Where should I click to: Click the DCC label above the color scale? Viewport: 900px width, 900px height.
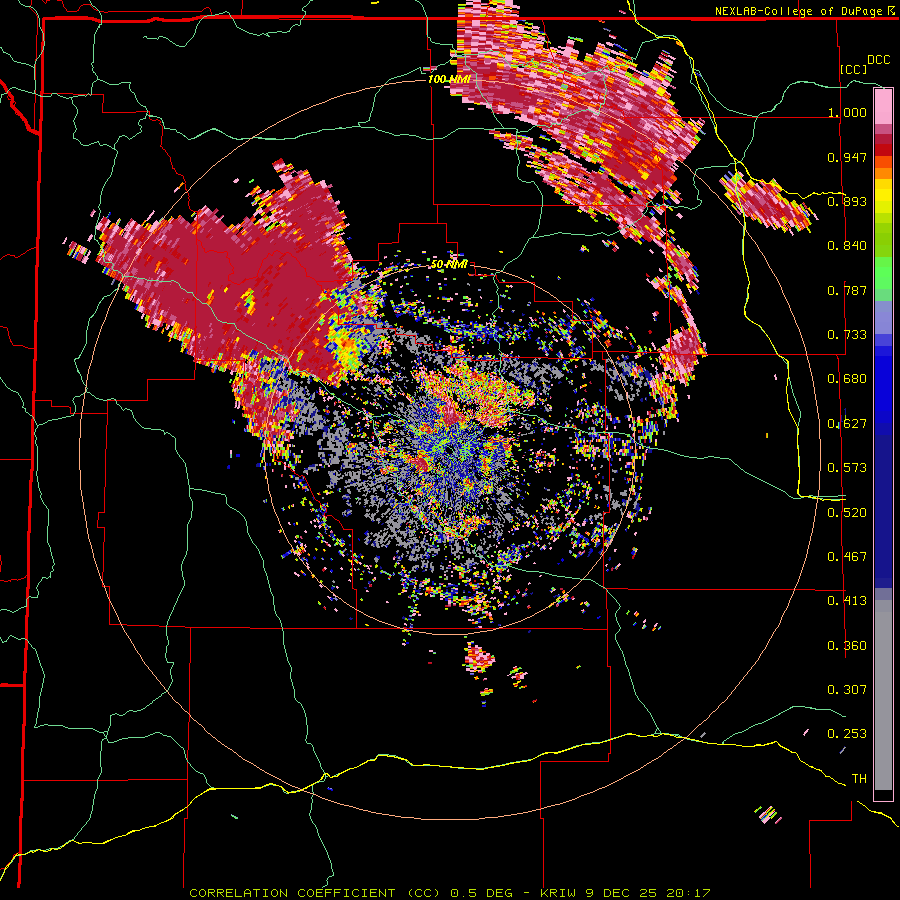878,60
